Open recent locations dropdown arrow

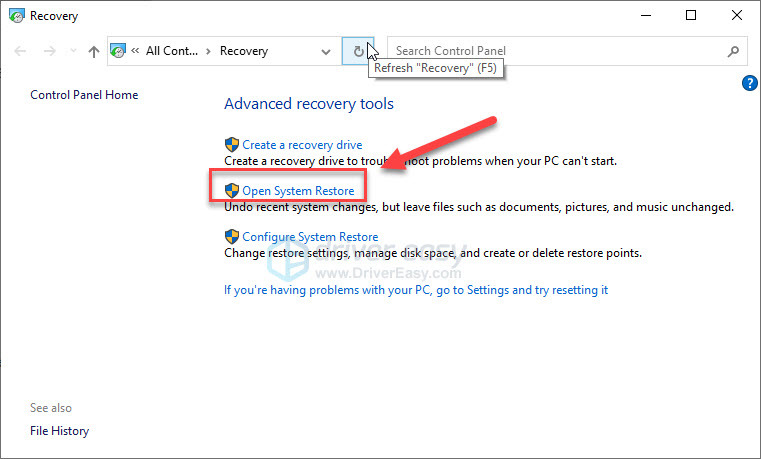73,51
